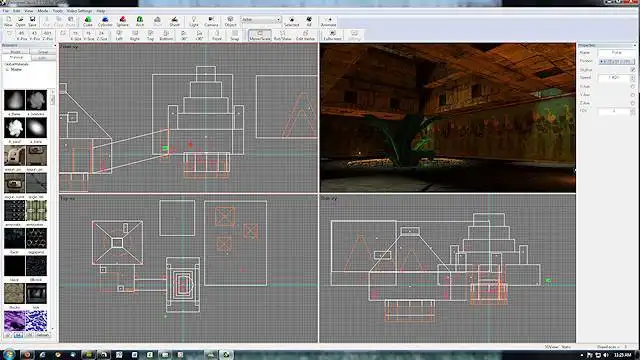640x360 pixels.
Task: Switch to the Material tab
Action: pos(16,58)
